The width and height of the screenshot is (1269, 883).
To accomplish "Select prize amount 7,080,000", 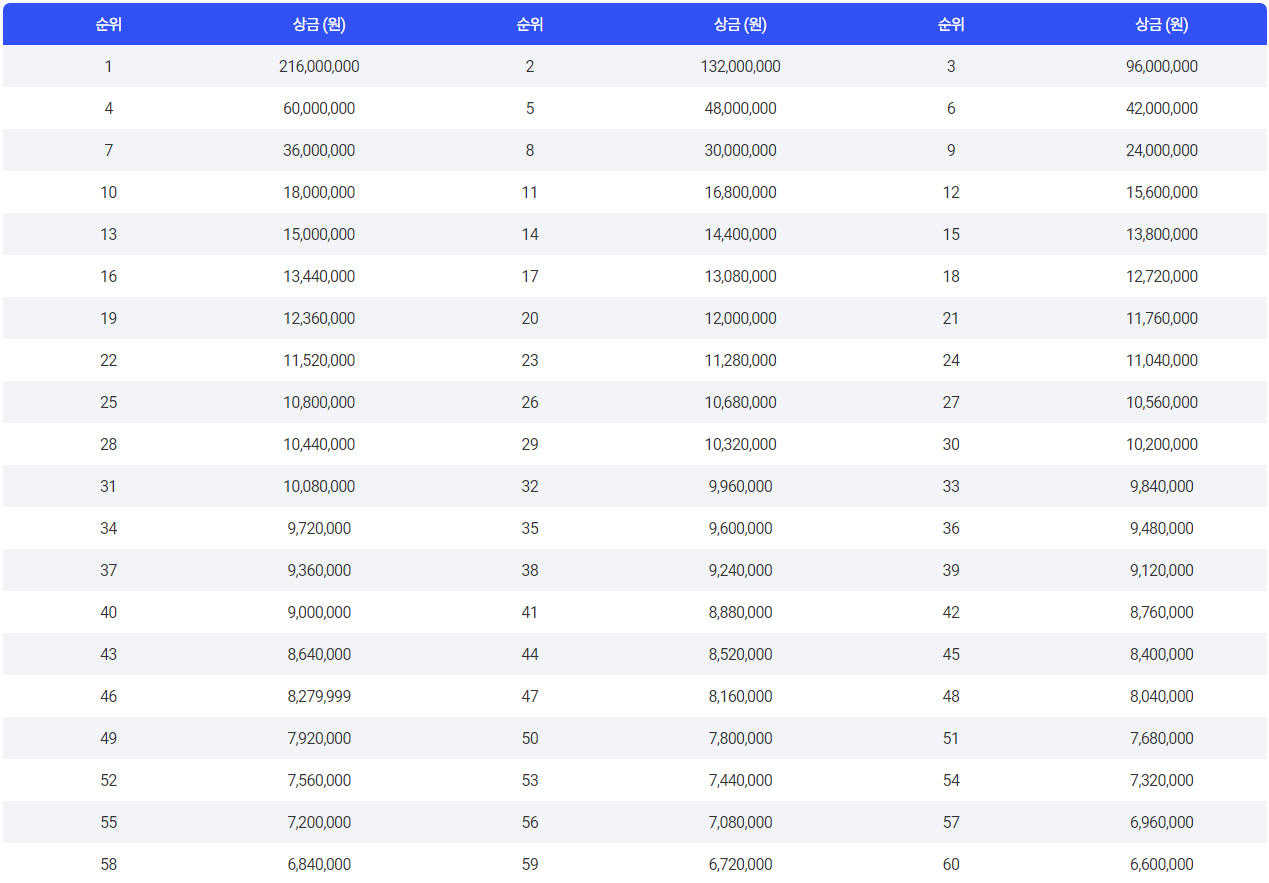I will tap(740, 822).
